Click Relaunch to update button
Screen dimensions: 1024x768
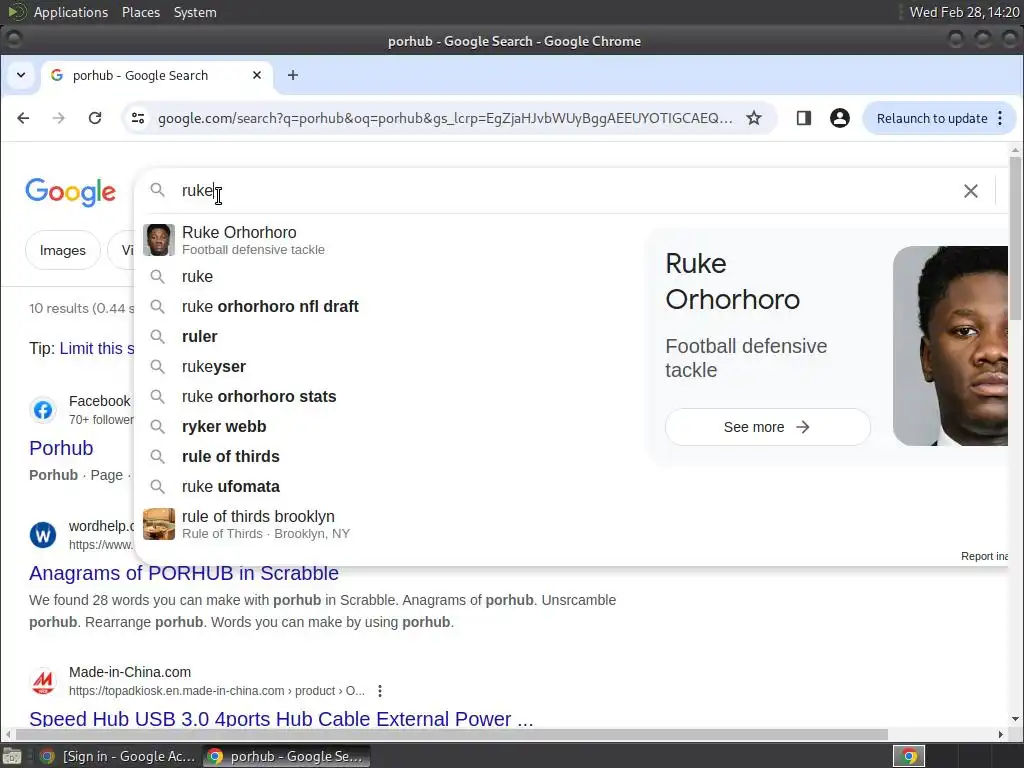tap(931, 118)
